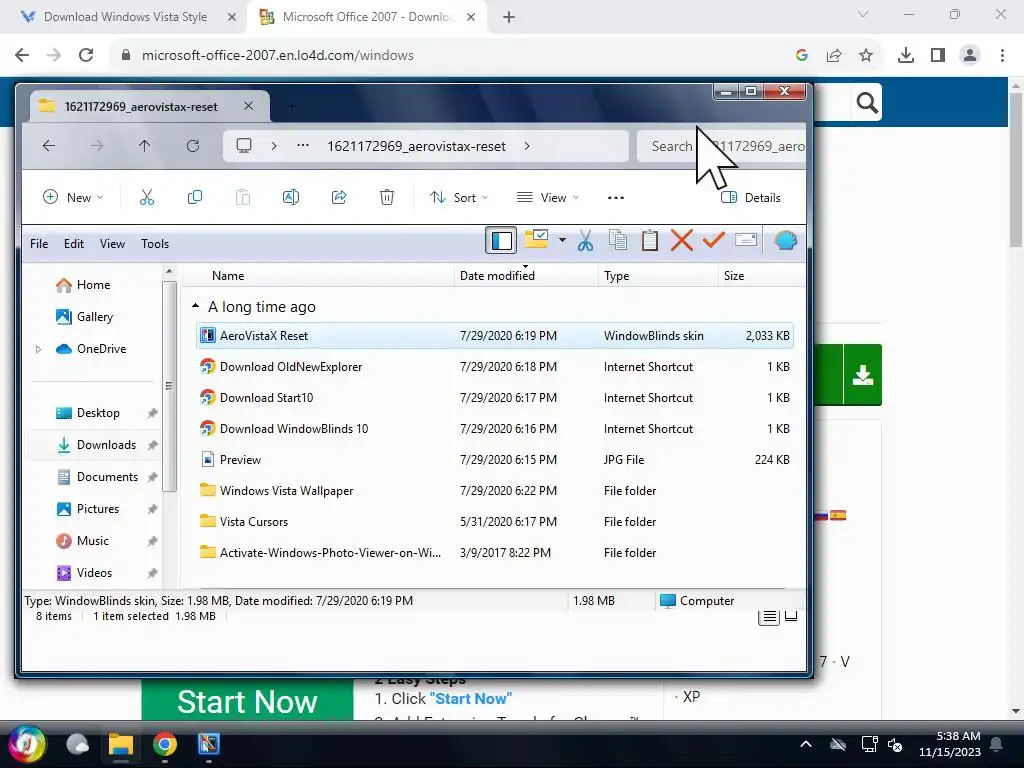The width and height of the screenshot is (1024, 768).
Task: Click the chevron after 1621172969_aerovistax-reset path
Action: click(527, 146)
